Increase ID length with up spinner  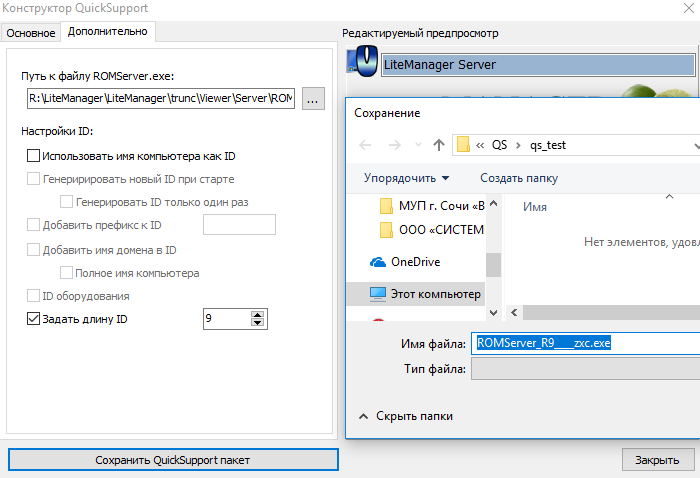click(257, 315)
